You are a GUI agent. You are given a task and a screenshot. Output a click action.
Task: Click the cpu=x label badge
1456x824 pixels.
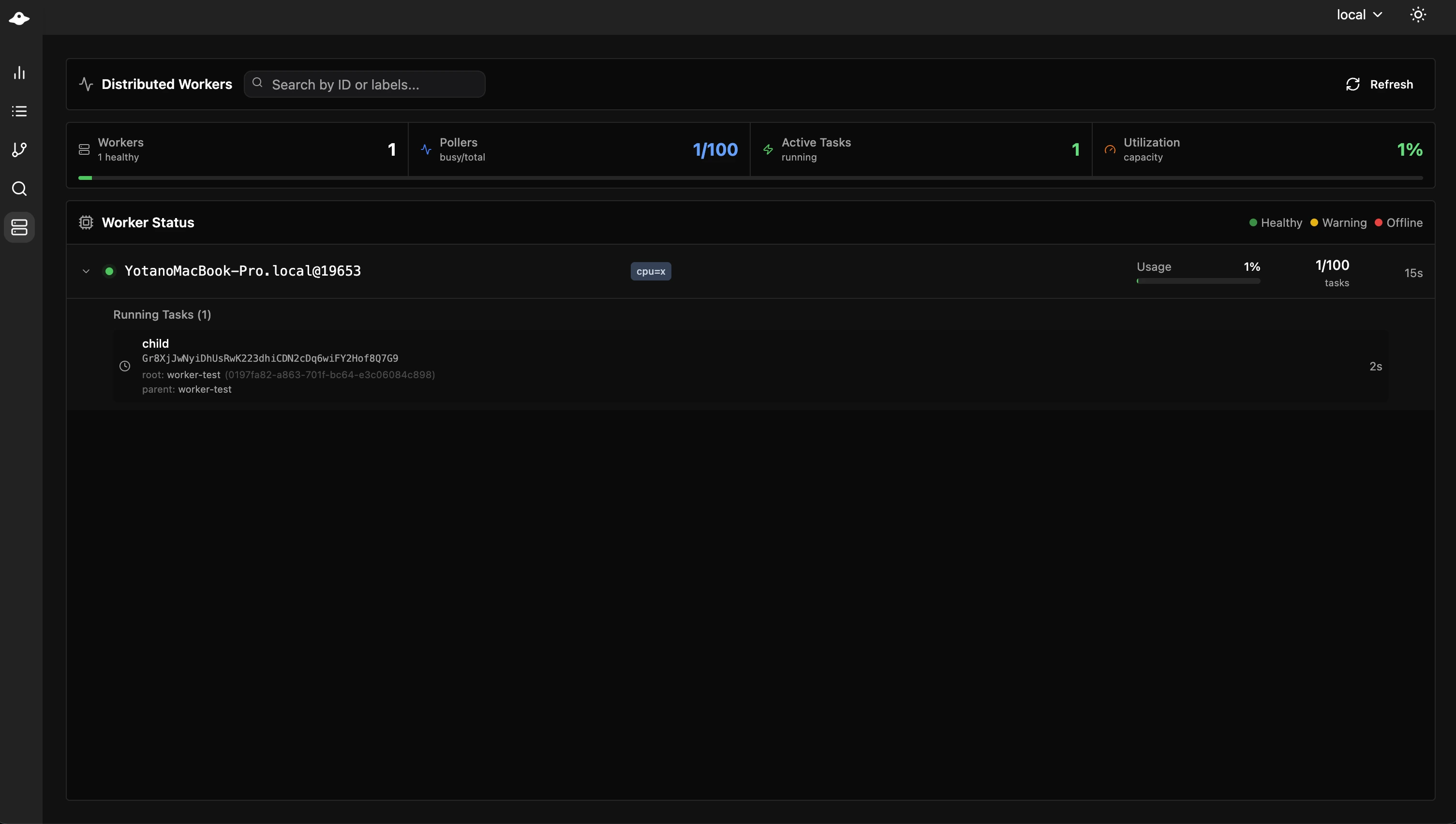[x=651, y=271]
